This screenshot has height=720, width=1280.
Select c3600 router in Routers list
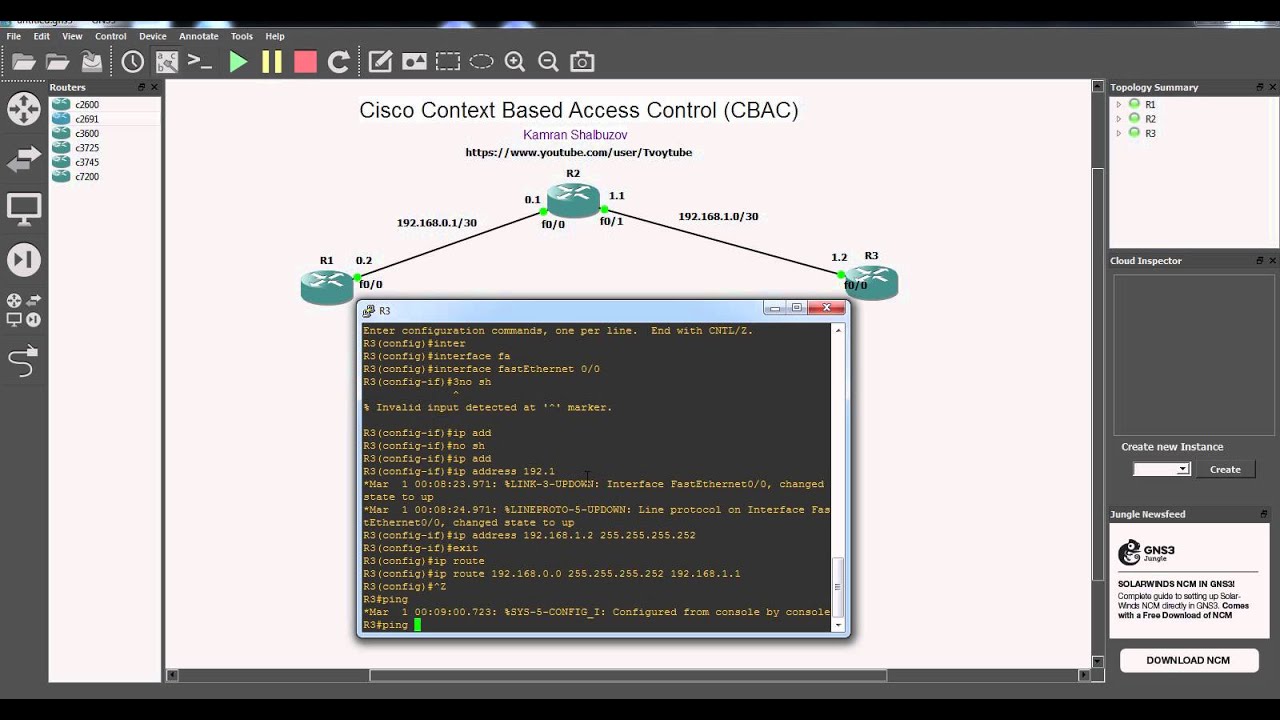coord(105,133)
